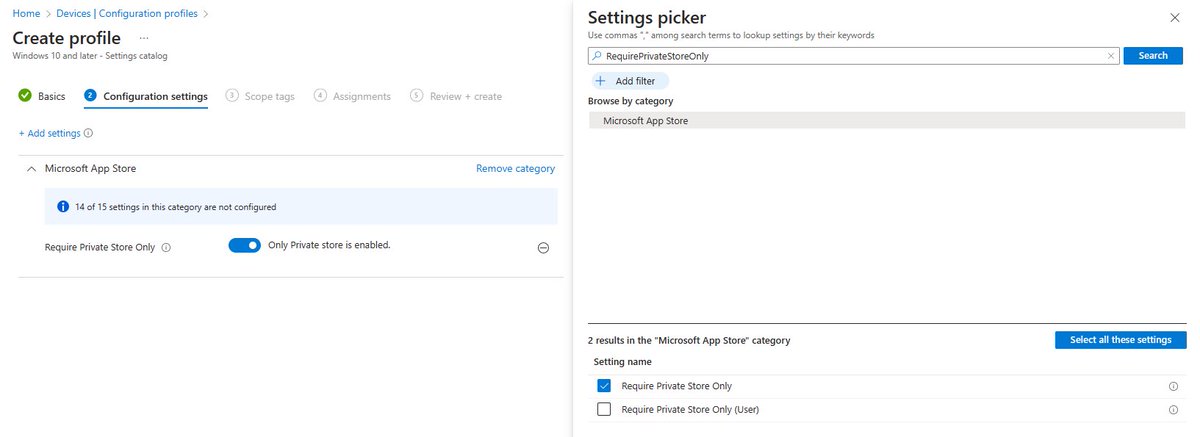Close the Settings picker panel
The height and width of the screenshot is (437, 1200).
pyautogui.click(x=1174, y=17)
